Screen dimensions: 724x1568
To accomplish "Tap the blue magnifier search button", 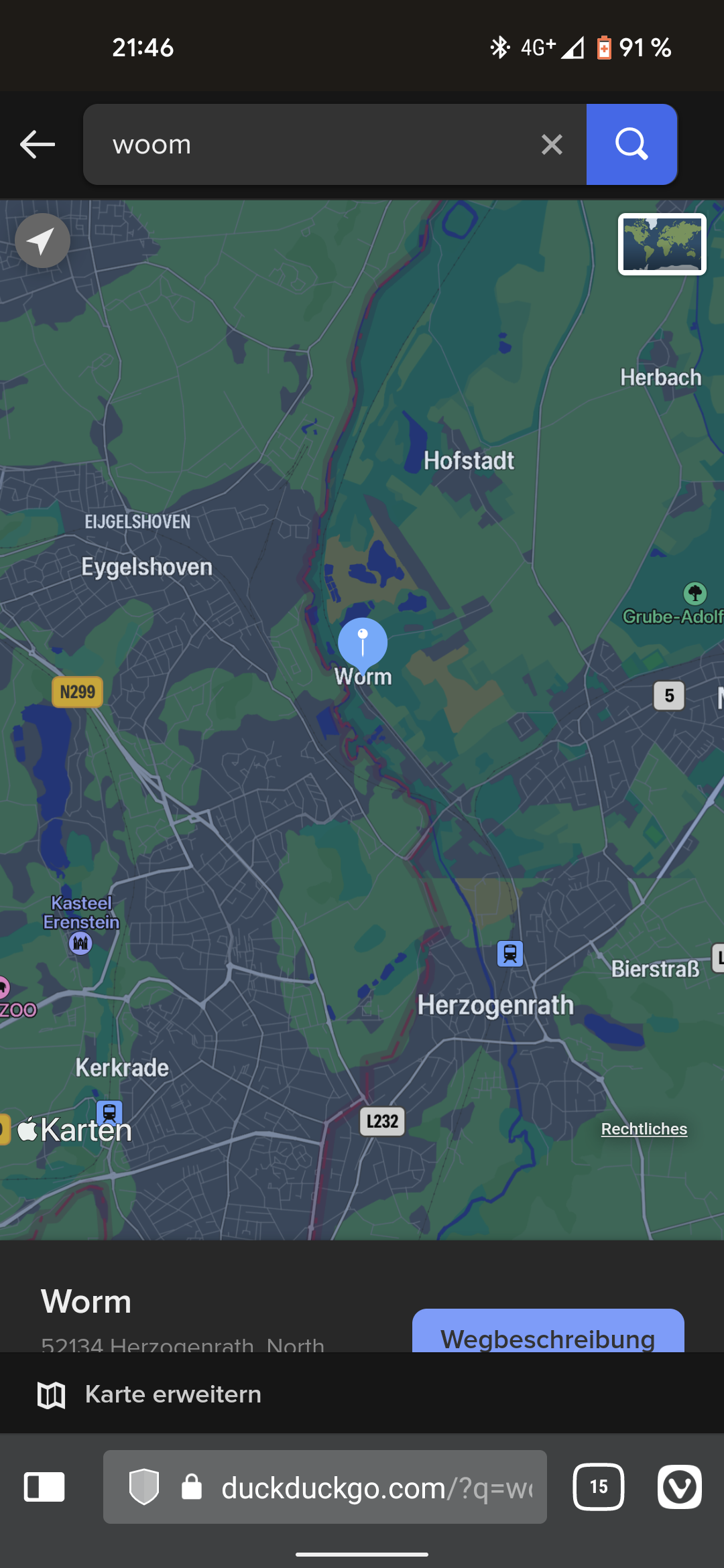I will 631,144.
